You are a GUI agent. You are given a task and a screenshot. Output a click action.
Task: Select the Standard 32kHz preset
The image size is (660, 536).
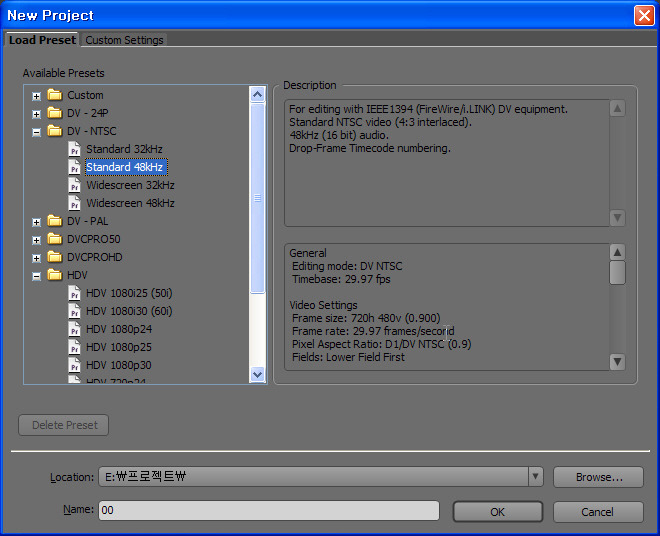[124, 149]
